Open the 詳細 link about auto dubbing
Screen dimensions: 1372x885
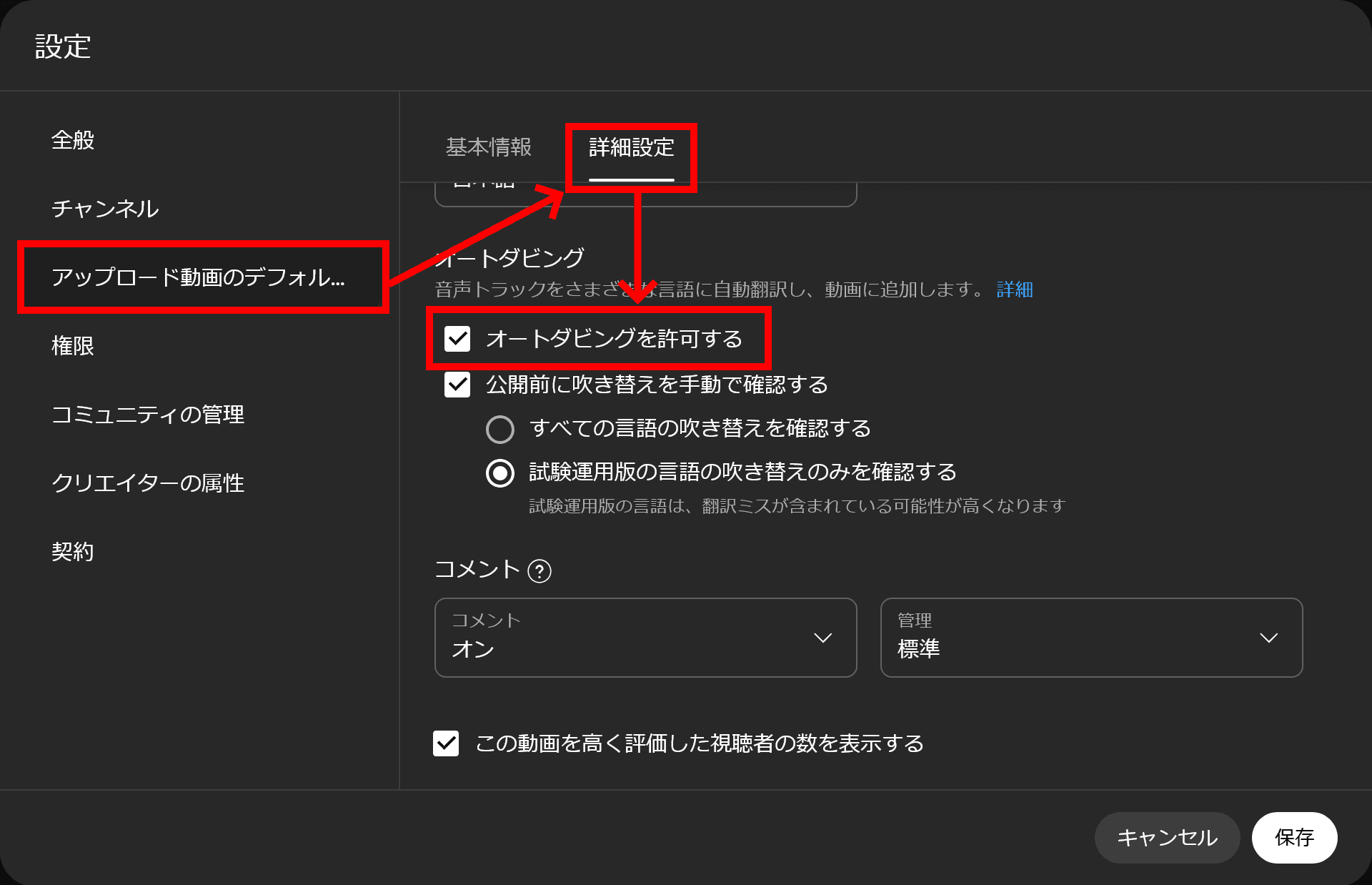point(1015,290)
